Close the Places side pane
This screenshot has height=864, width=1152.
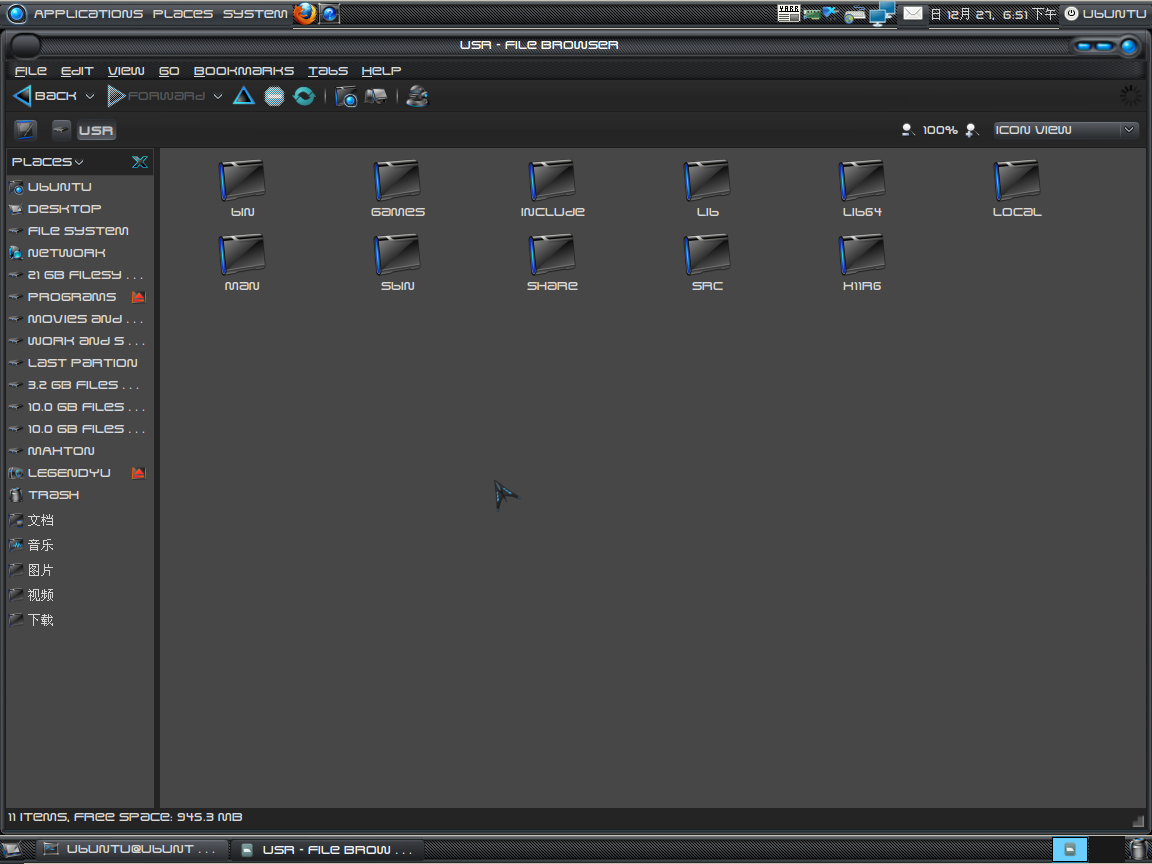coord(140,162)
